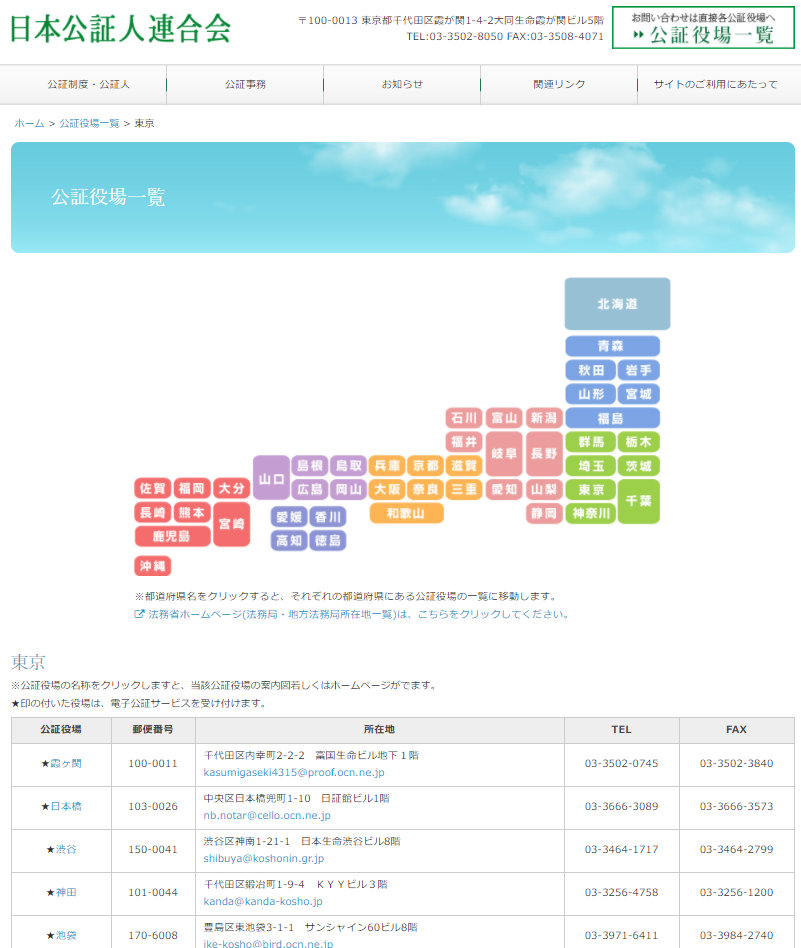Image resolution: width=801 pixels, height=948 pixels.
Task: Email kasumigaseki4315@proof.ocn.ne.jp
Action: click(x=294, y=773)
